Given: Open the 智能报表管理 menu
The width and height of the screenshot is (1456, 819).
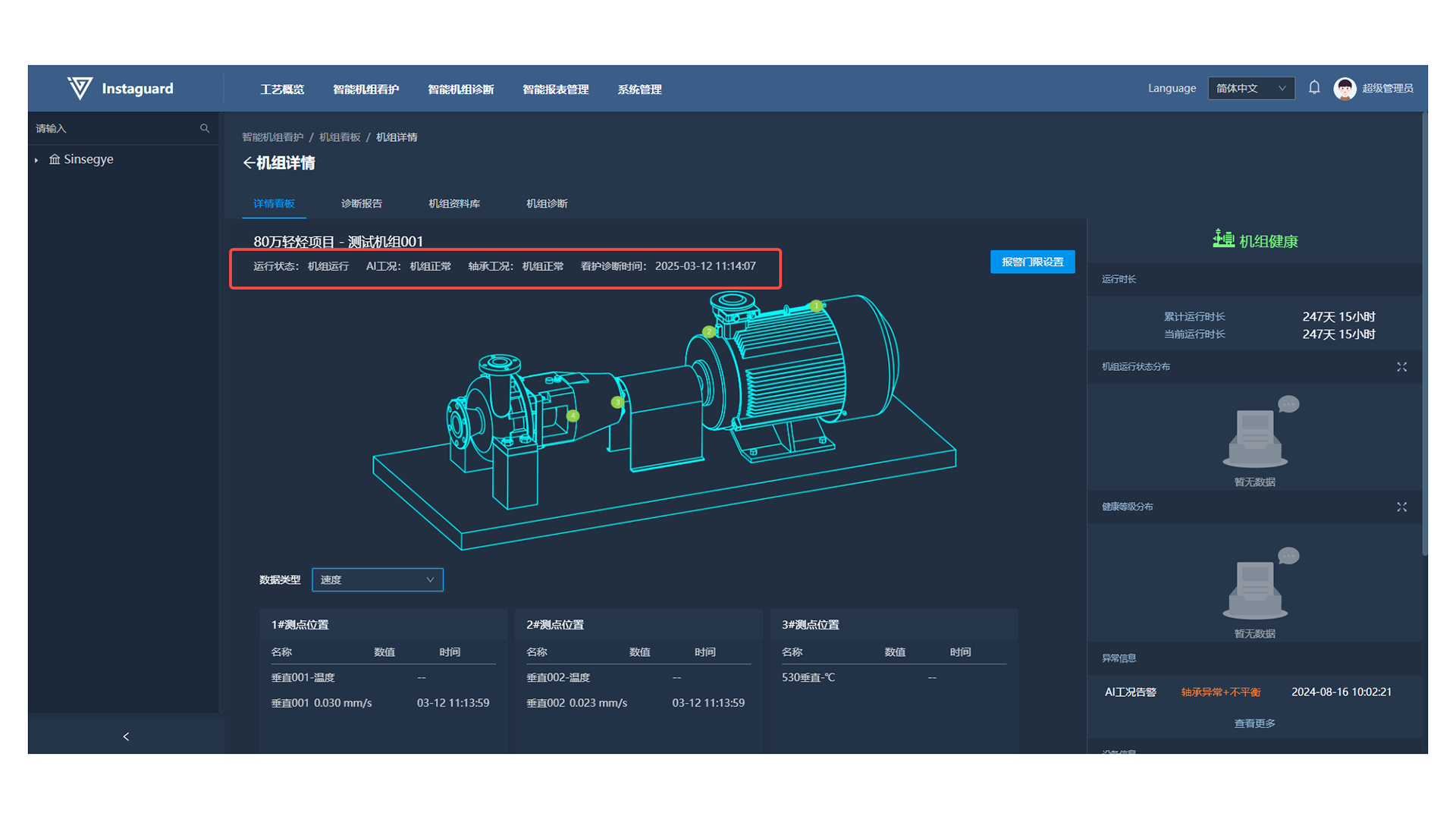Looking at the screenshot, I should tap(556, 89).
